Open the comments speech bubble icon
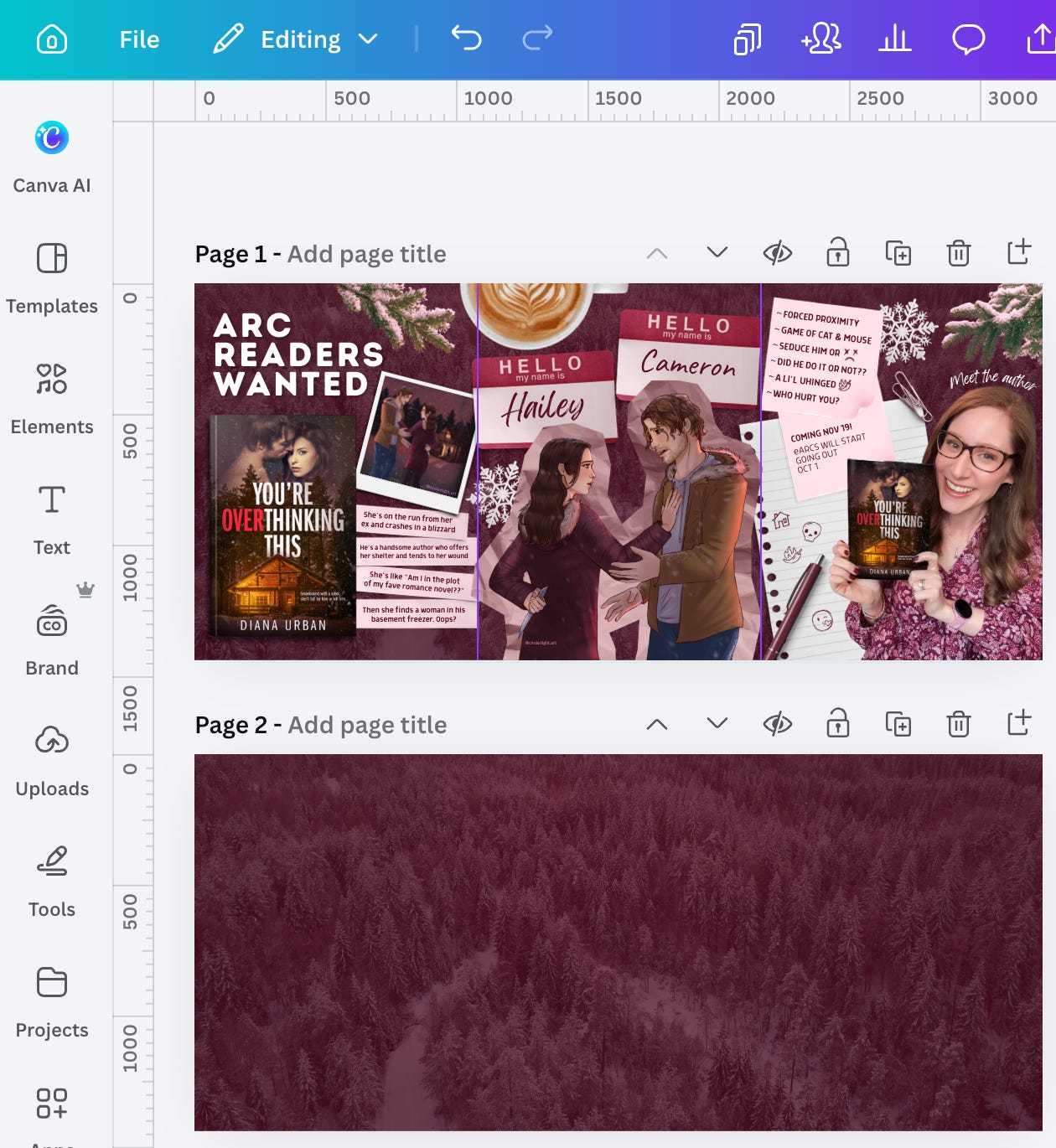The width and height of the screenshot is (1056, 1148). [969, 39]
